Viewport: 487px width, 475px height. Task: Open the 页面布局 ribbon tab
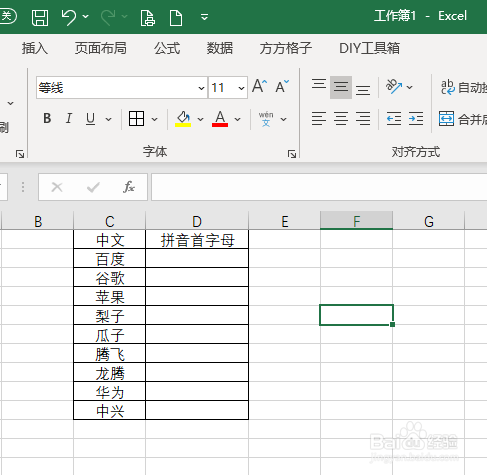pos(101,48)
